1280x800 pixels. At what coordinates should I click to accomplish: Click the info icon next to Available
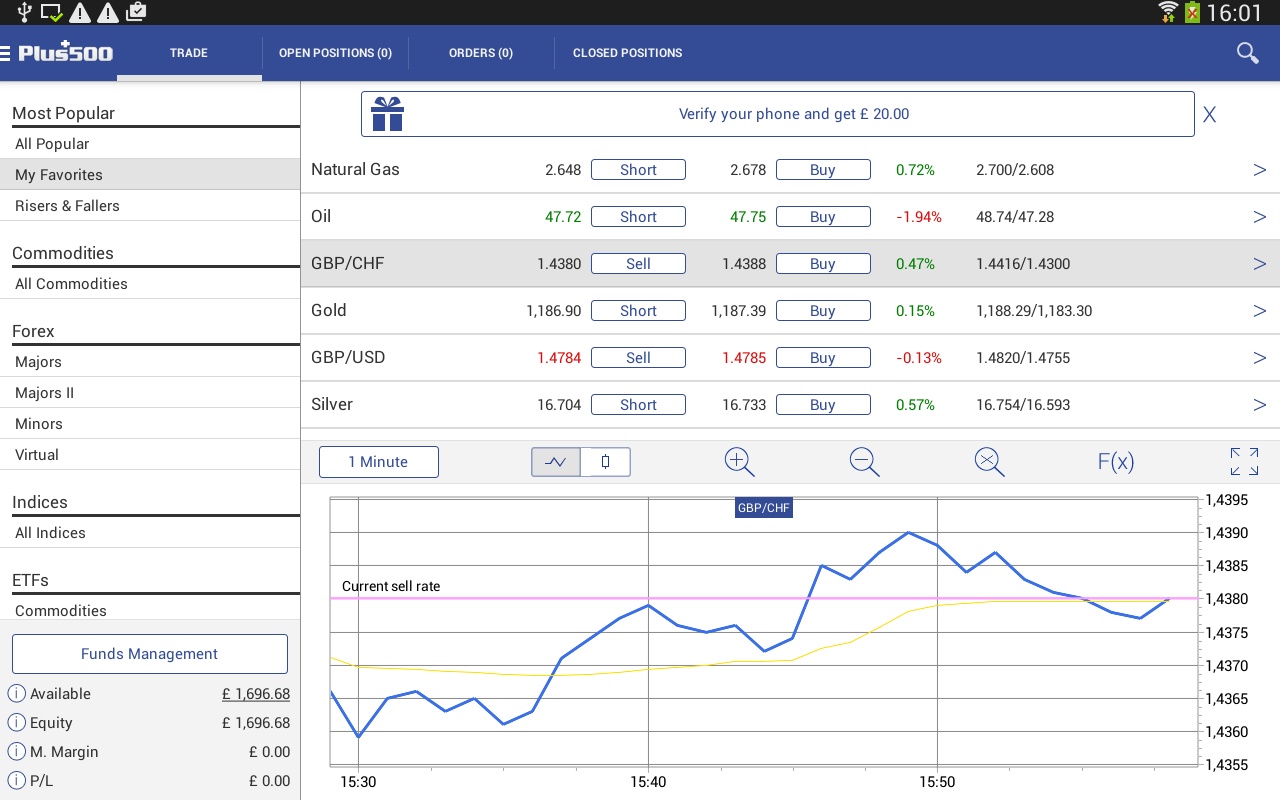pyautogui.click(x=16, y=694)
